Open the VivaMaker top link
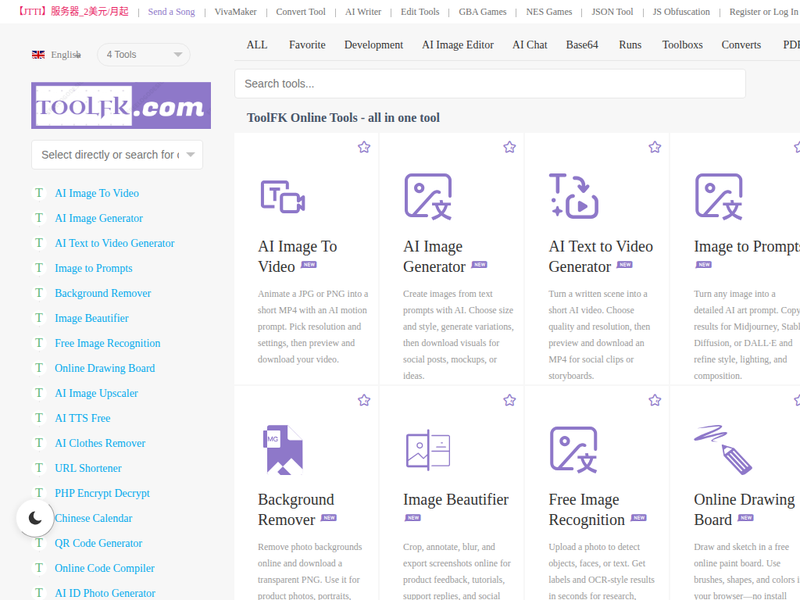Viewport: 800px width, 600px height. [235, 12]
